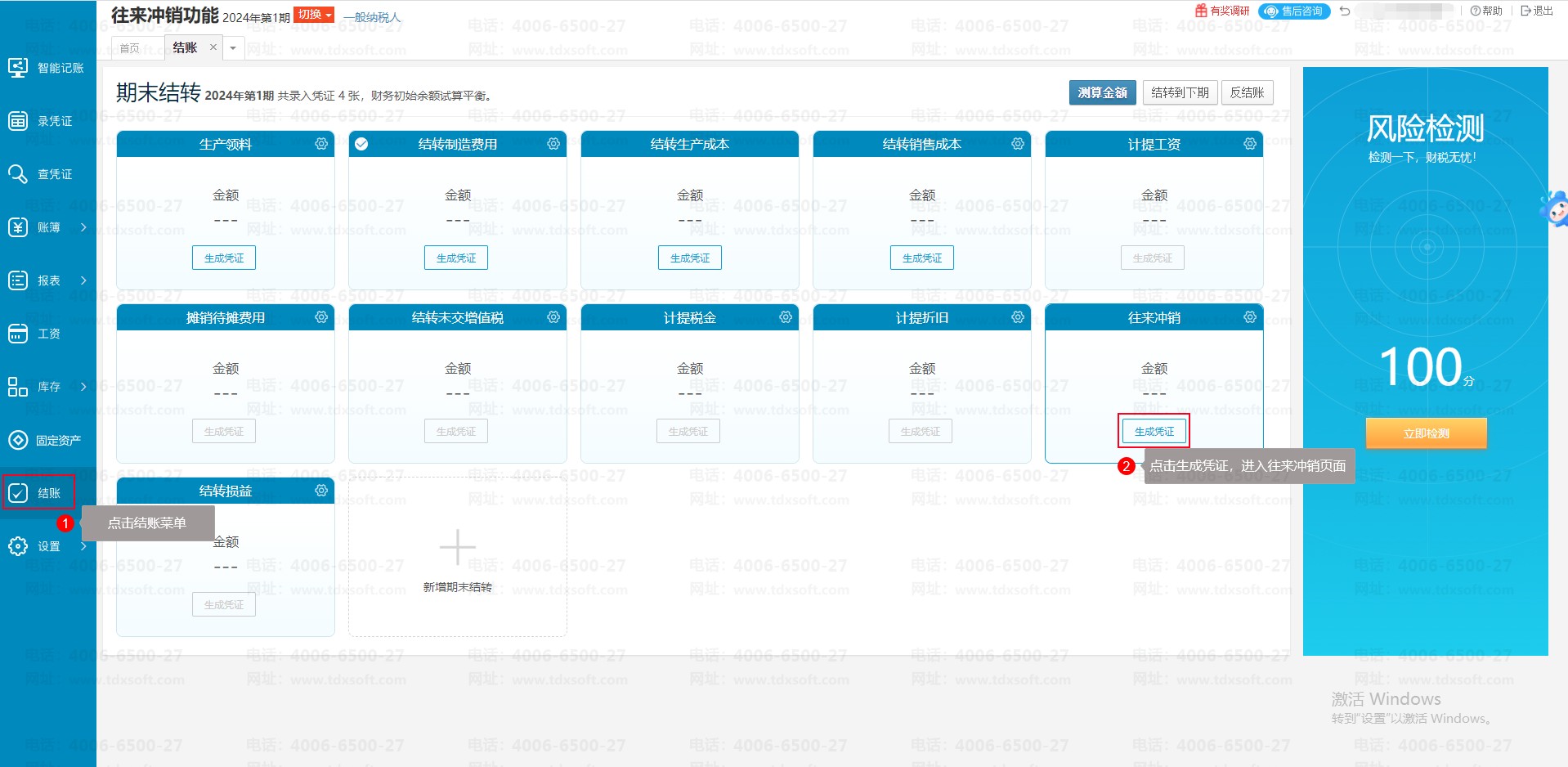Click the 固定资产 sidebar icon
This screenshot has width=1568, height=767.
(x=18, y=440)
